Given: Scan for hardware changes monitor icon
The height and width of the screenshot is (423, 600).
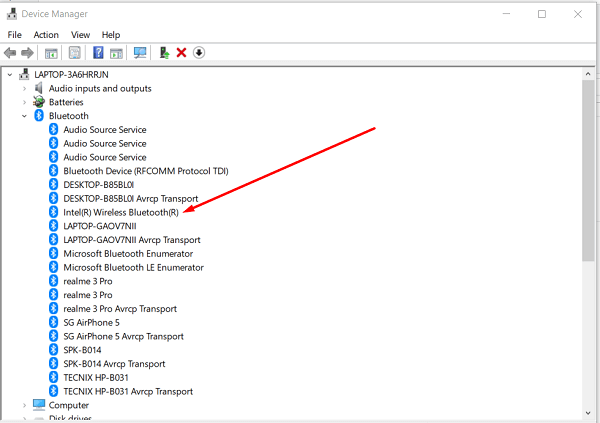Looking at the screenshot, I should tap(140, 52).
